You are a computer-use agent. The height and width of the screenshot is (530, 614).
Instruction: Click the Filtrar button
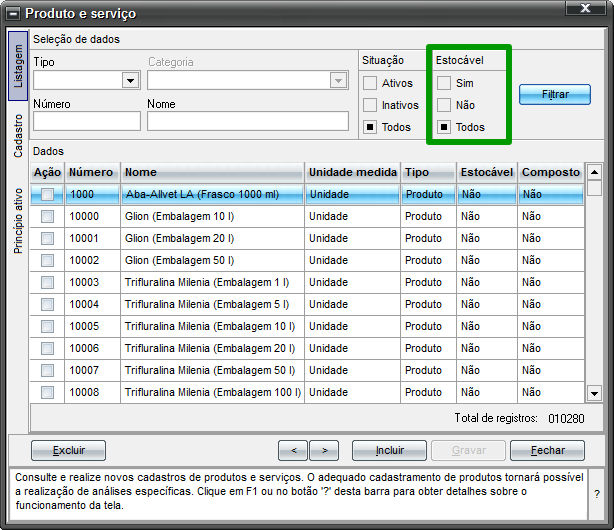point(554,94)
